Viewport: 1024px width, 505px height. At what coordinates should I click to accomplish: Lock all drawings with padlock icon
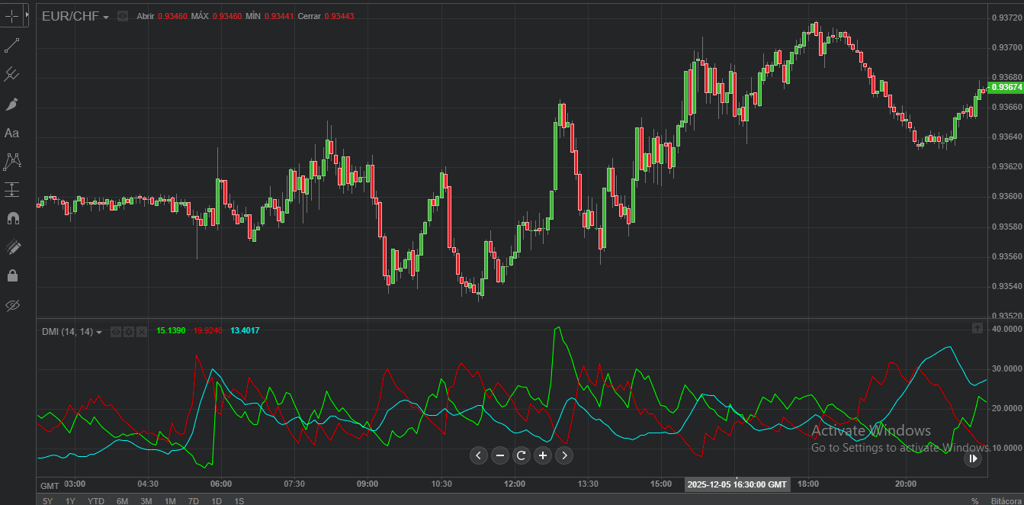tap(12, 276)
